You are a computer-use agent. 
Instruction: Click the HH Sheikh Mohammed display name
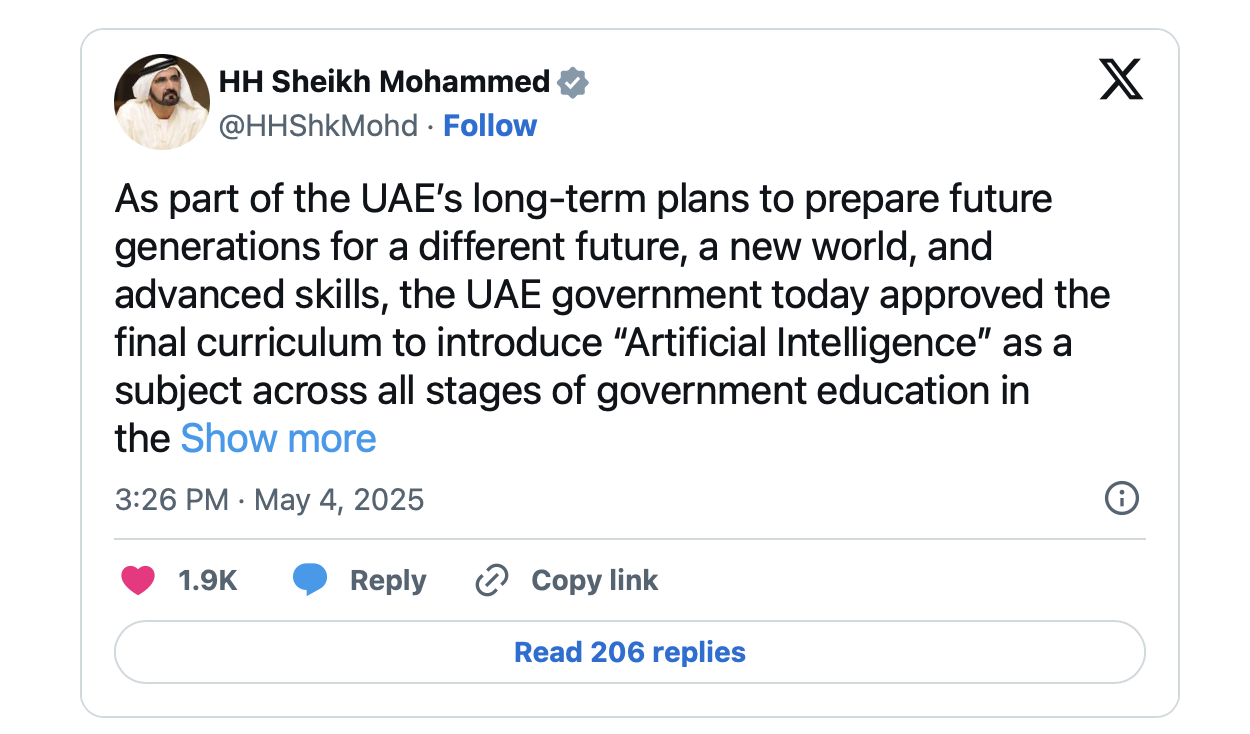click(384, 81)
